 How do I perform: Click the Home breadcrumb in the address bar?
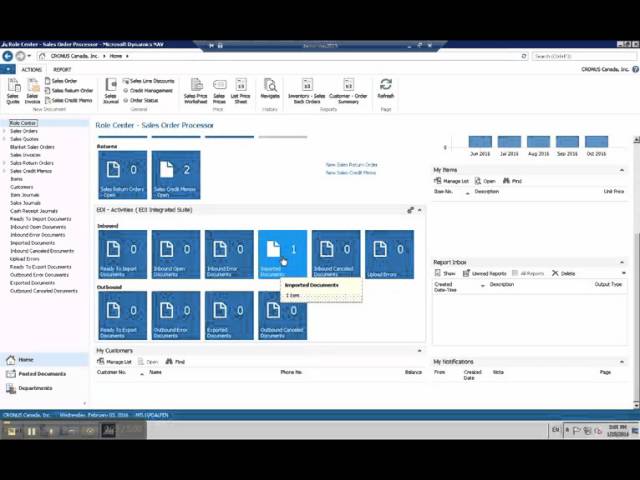[x=116, y=56]
